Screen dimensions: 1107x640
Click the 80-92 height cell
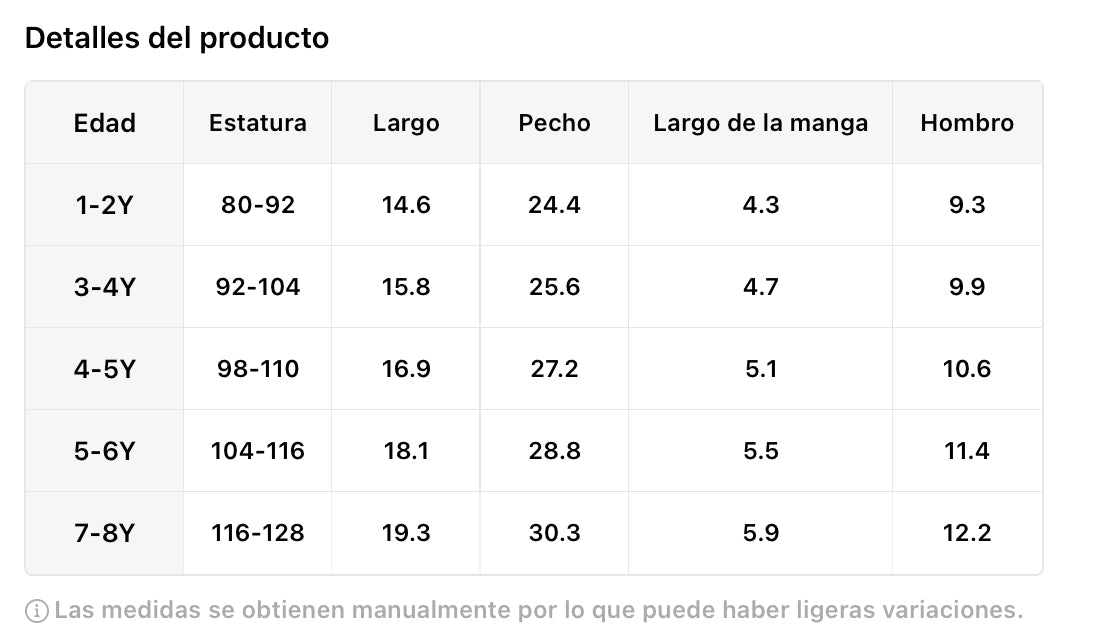(x=257, y=205)
